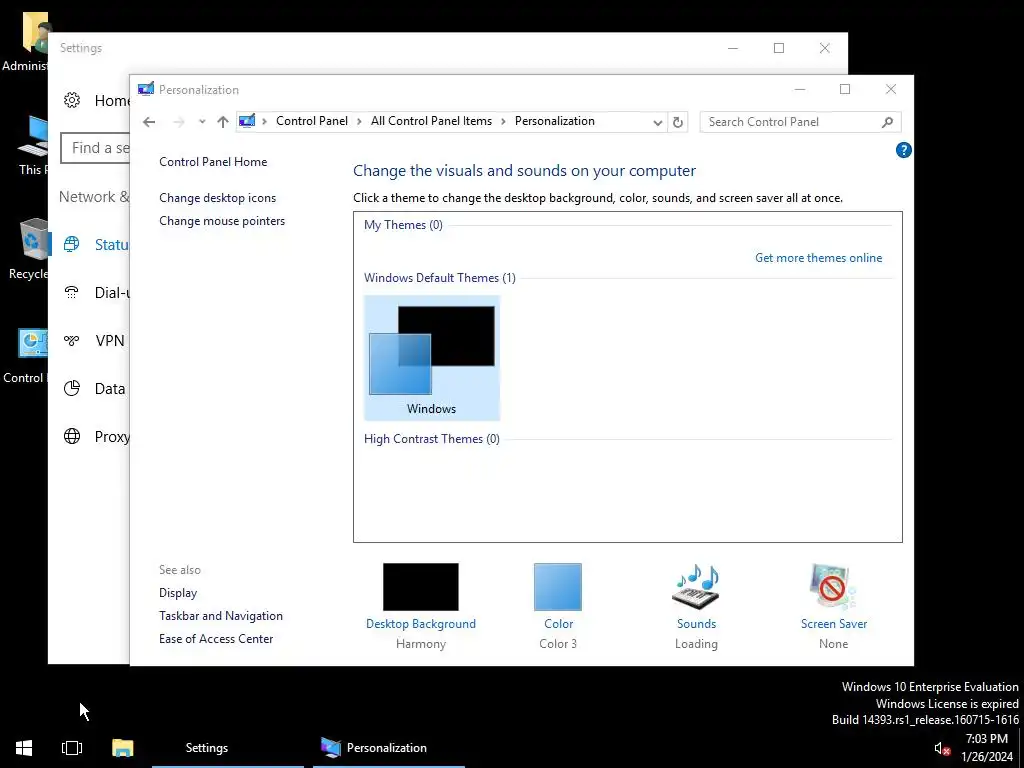Click the Find a setting box in Settings
The height and width of the screenshot is (768, 1024).
coord(95,148)
